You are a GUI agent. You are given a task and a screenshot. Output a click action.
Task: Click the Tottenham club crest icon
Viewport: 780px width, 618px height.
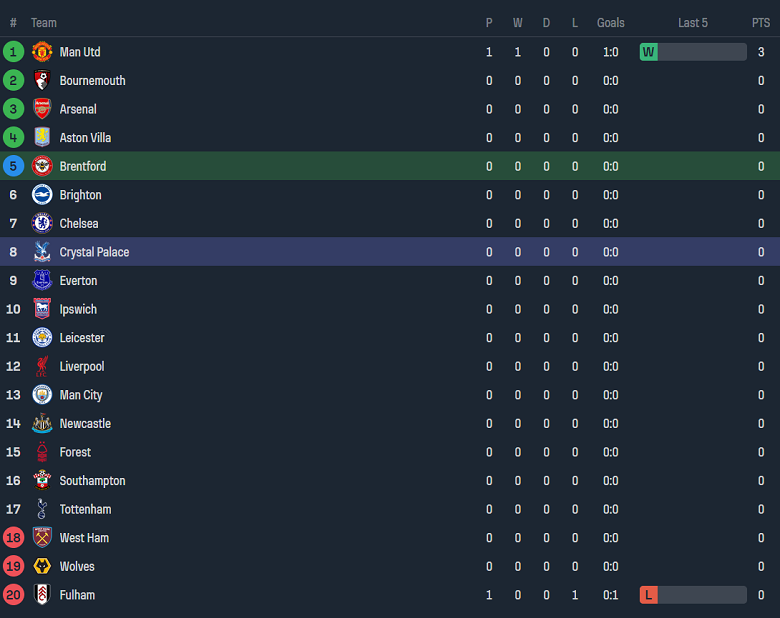tap(42, 510)
